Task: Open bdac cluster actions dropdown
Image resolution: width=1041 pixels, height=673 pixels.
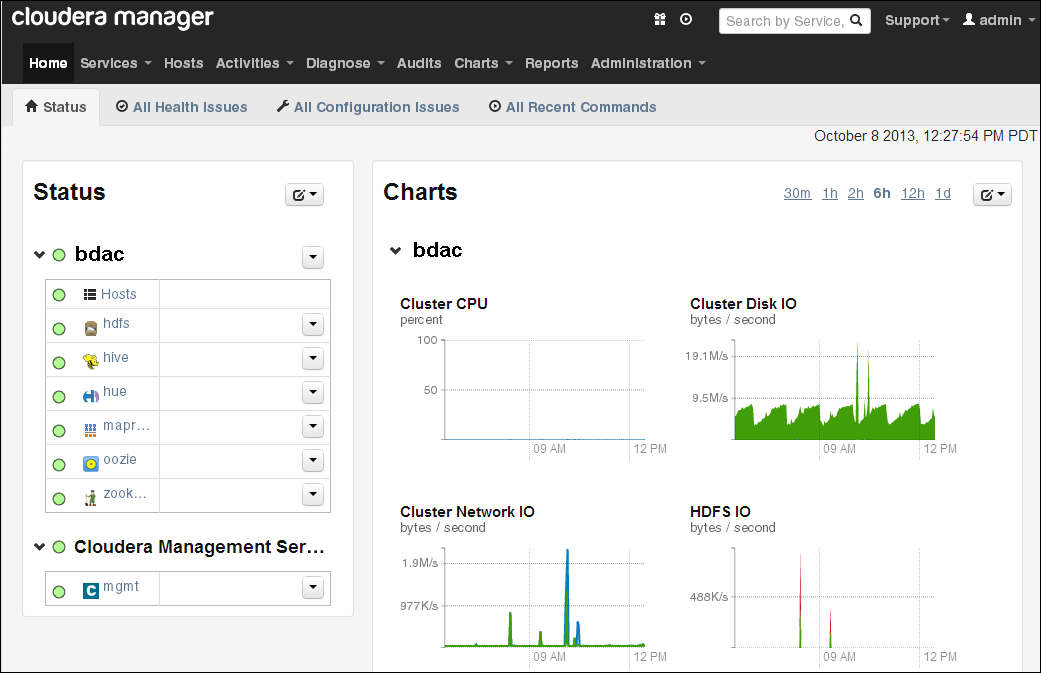Action: tap(313, 257)
